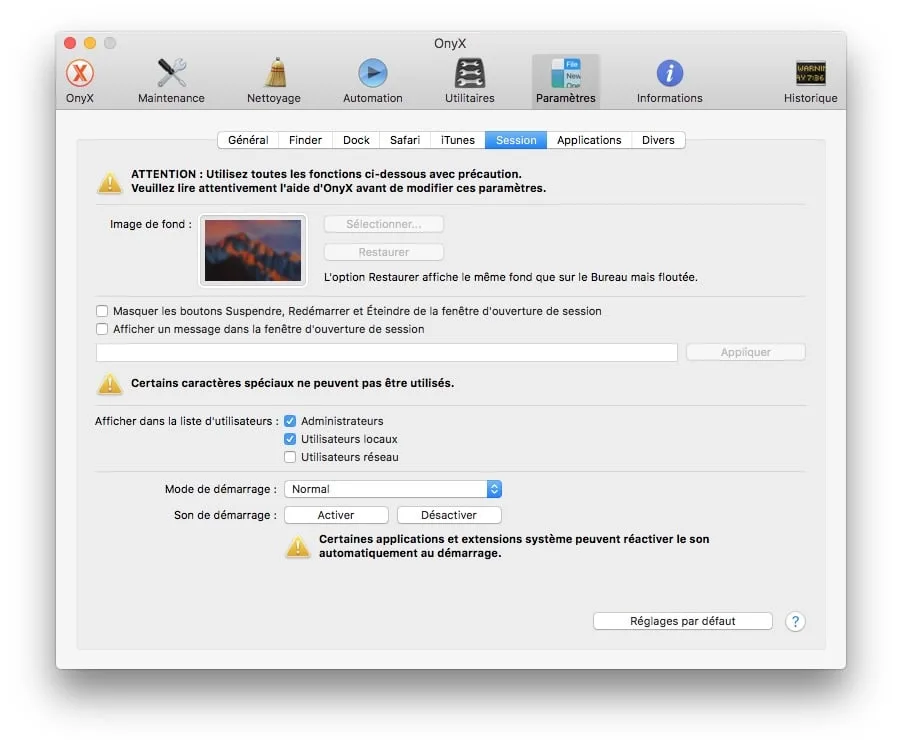Open the Maintenance tools section
This screenshot has width=902, height=749.
click(171, 81)
